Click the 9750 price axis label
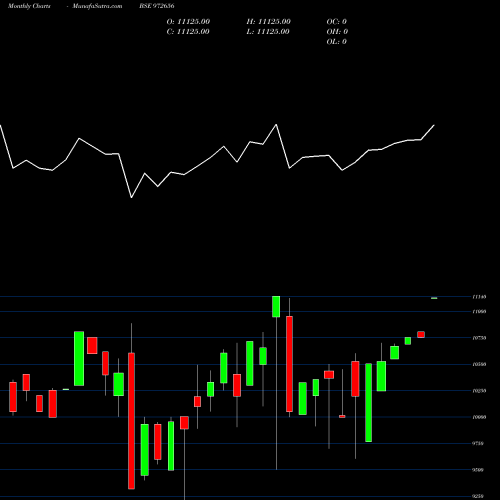 click(x=478, y=443)
